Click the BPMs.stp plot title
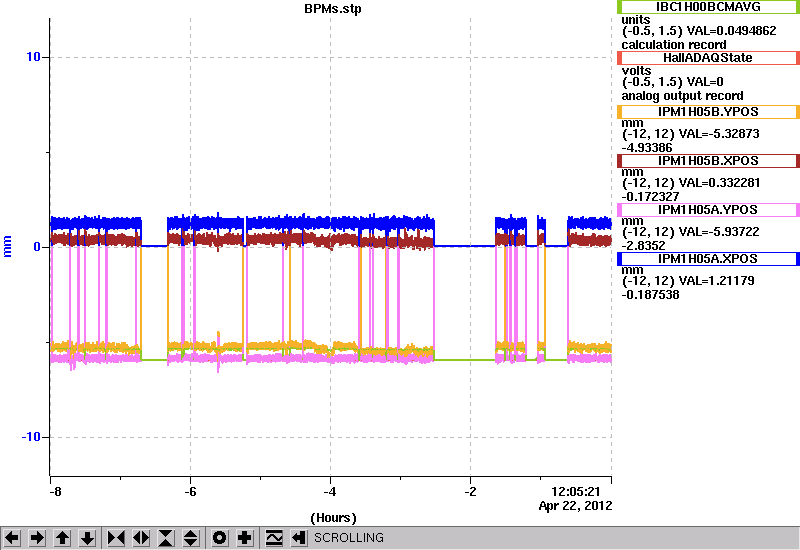The image size is (800, 550). click(333, 9)
